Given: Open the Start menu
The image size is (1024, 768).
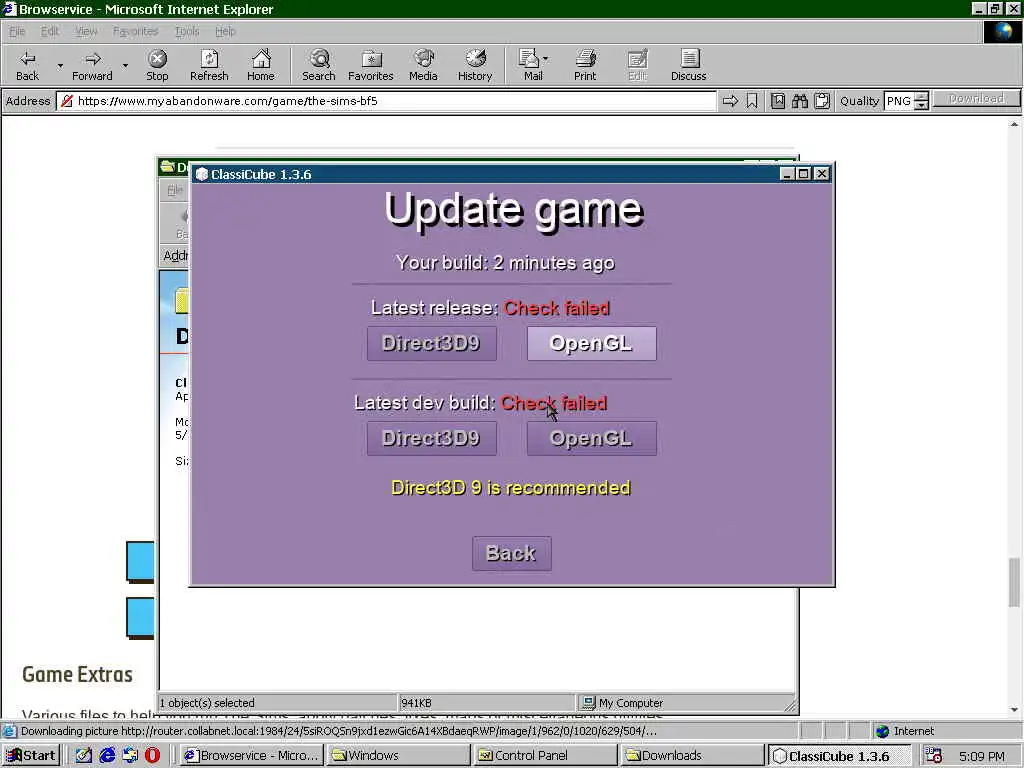Looking at the screenshot, I should point(31,756).
